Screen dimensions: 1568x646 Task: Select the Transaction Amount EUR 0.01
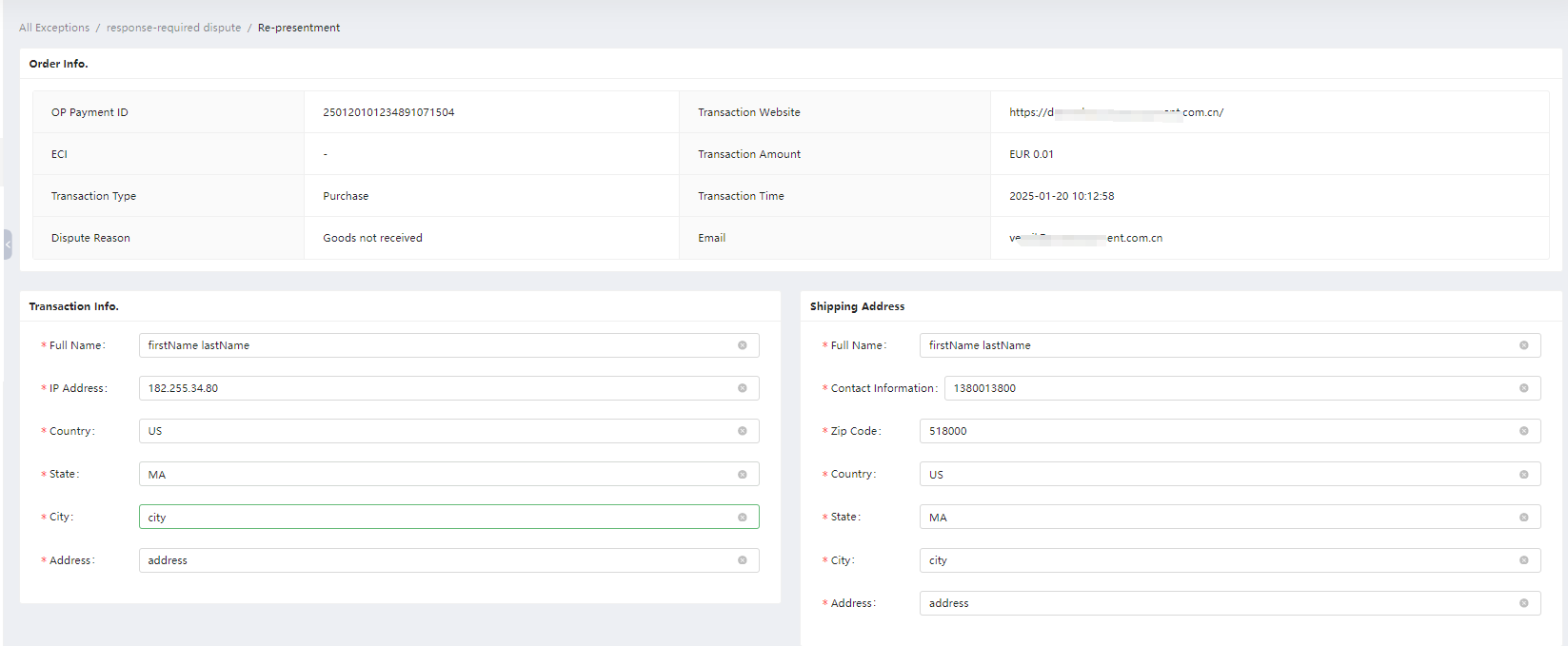pos(1031,154)
